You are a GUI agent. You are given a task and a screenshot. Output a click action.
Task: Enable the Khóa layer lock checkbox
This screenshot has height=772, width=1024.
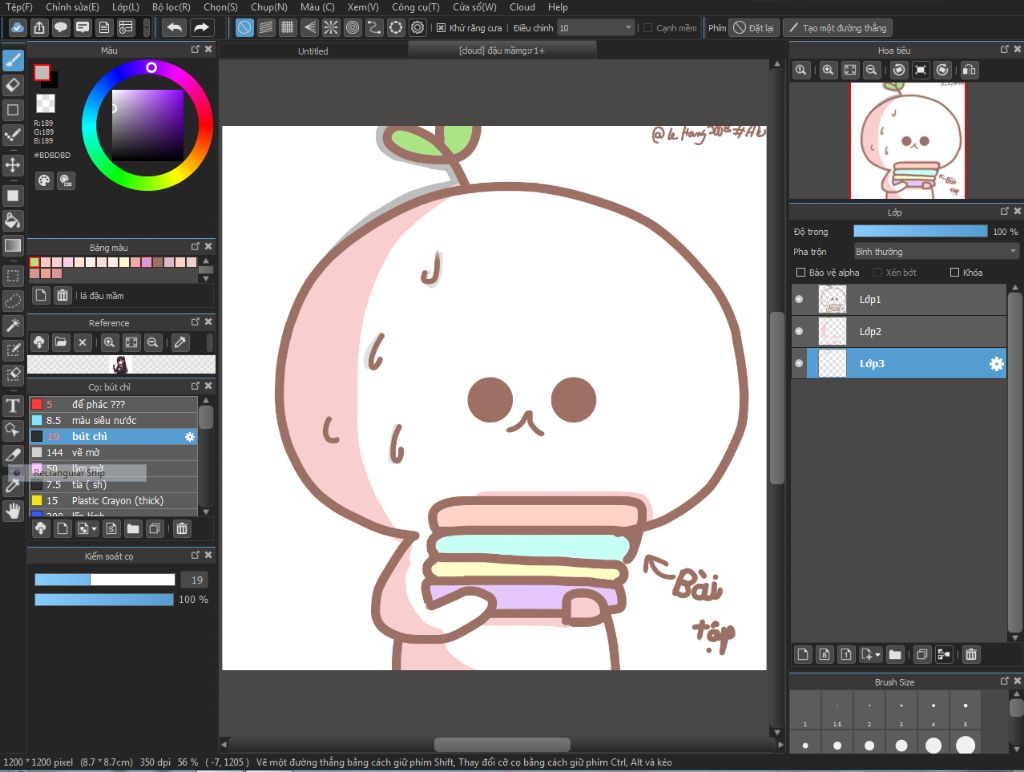955,272
